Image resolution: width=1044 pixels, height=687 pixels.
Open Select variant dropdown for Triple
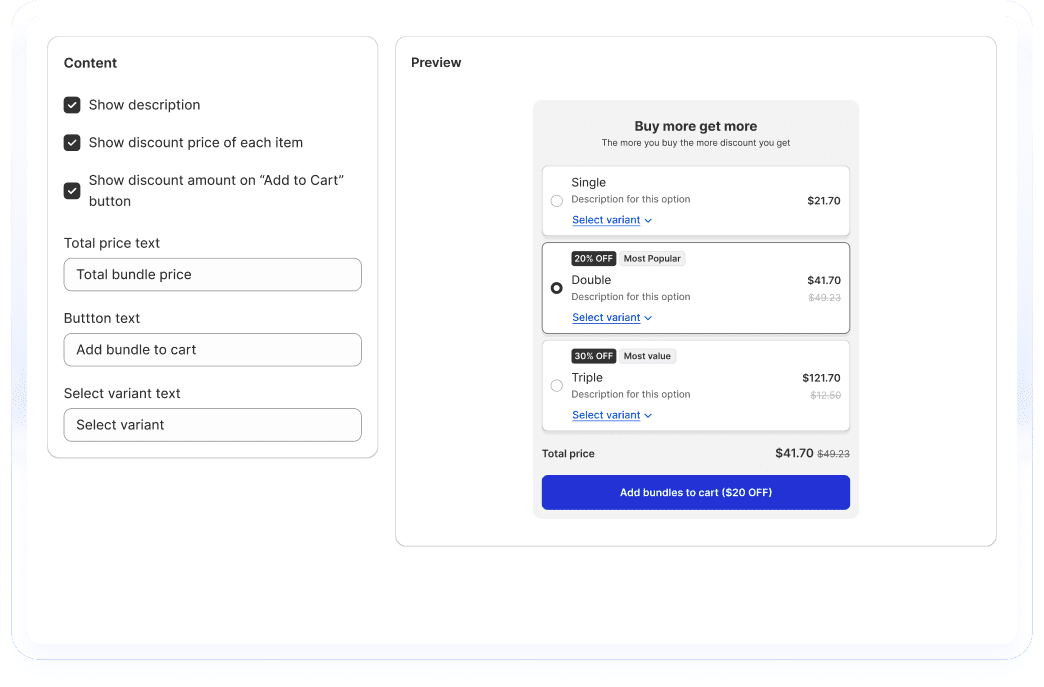click(606, 415)
